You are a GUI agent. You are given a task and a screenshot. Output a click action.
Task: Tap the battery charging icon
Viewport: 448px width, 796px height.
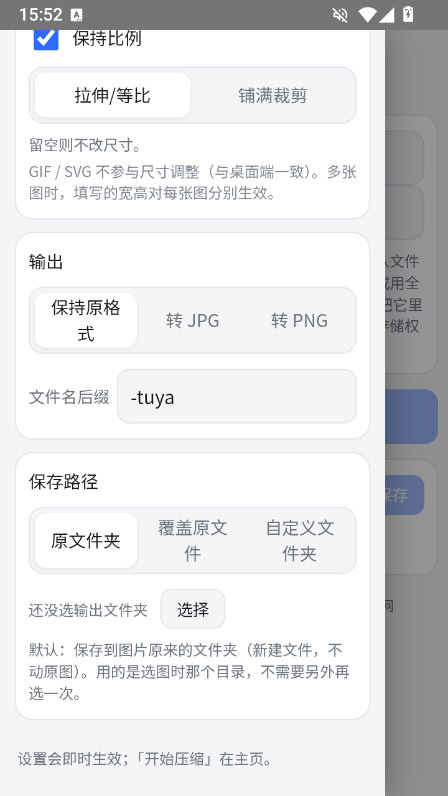point(407,14)
